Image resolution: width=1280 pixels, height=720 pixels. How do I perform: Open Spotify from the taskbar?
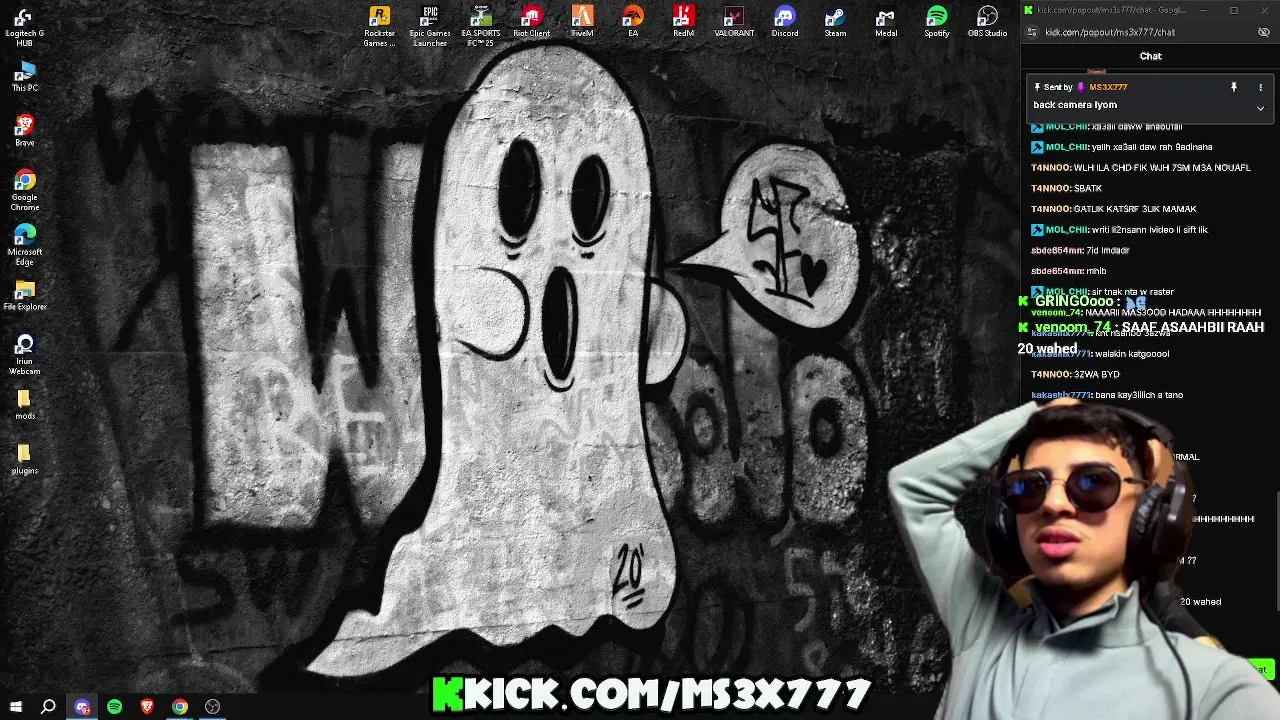pyautogui.click(x=114, y=707)
